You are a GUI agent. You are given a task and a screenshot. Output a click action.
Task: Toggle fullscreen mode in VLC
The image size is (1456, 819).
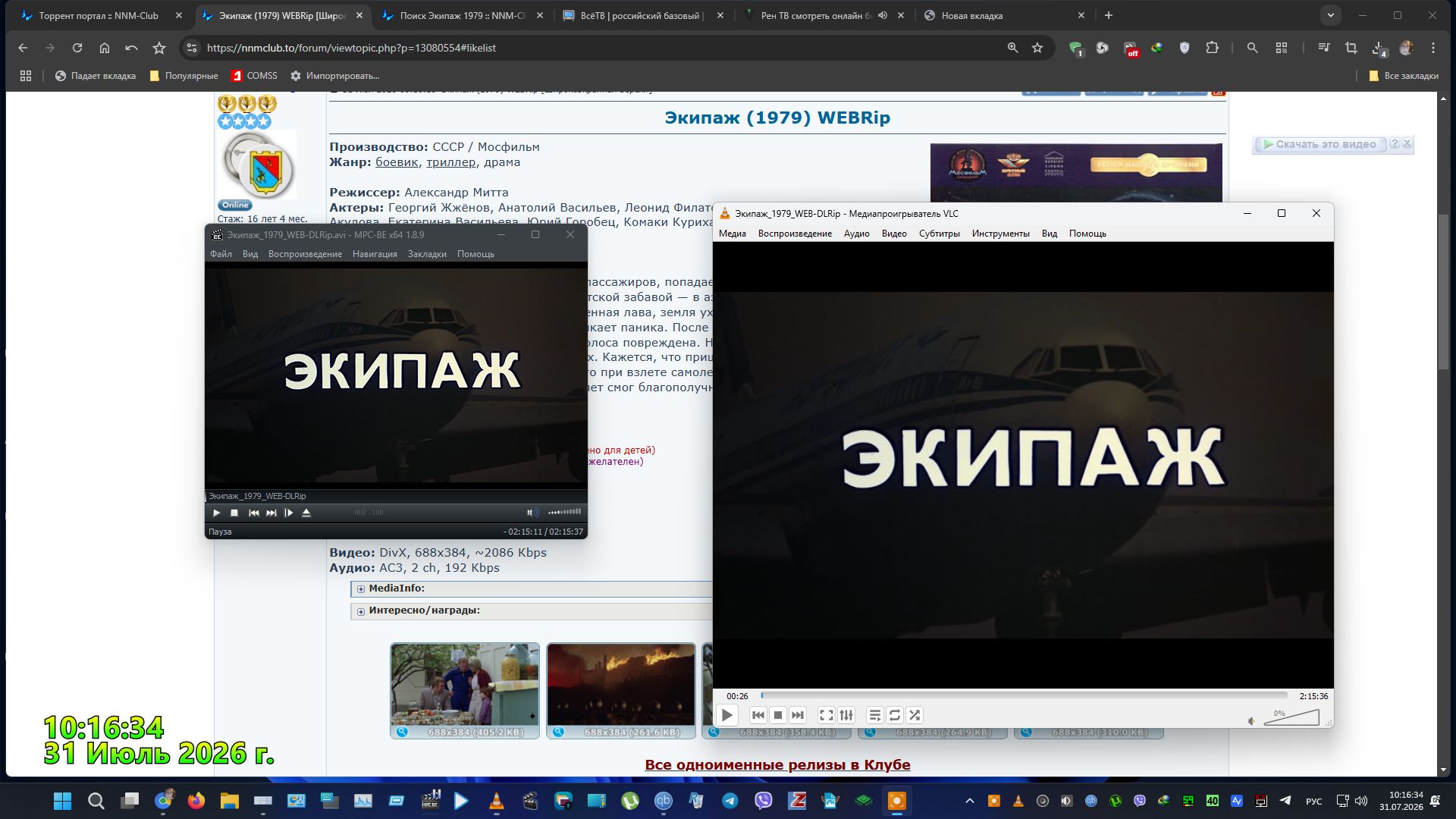pos(826,715)
